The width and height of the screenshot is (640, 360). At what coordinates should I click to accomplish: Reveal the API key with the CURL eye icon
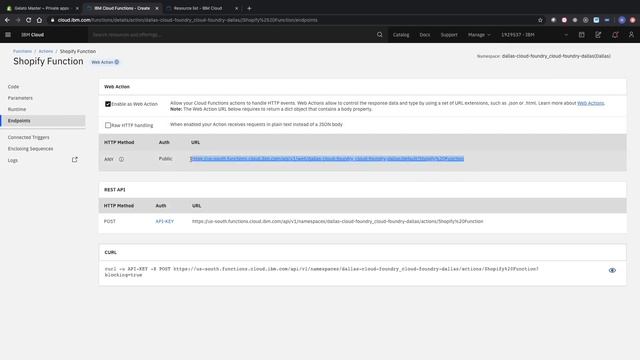tap(612, 270)
